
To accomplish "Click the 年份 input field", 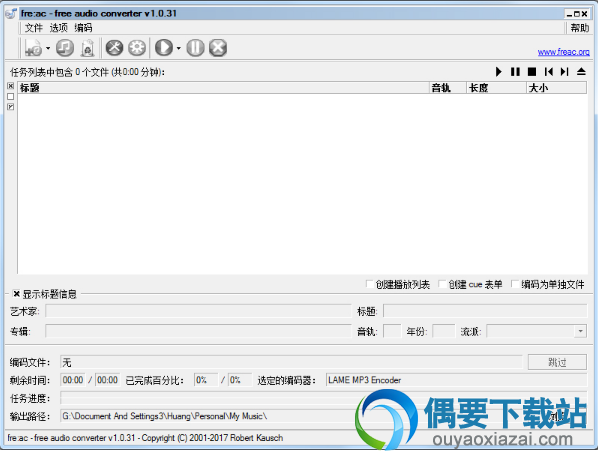I will tap(444, 331).
